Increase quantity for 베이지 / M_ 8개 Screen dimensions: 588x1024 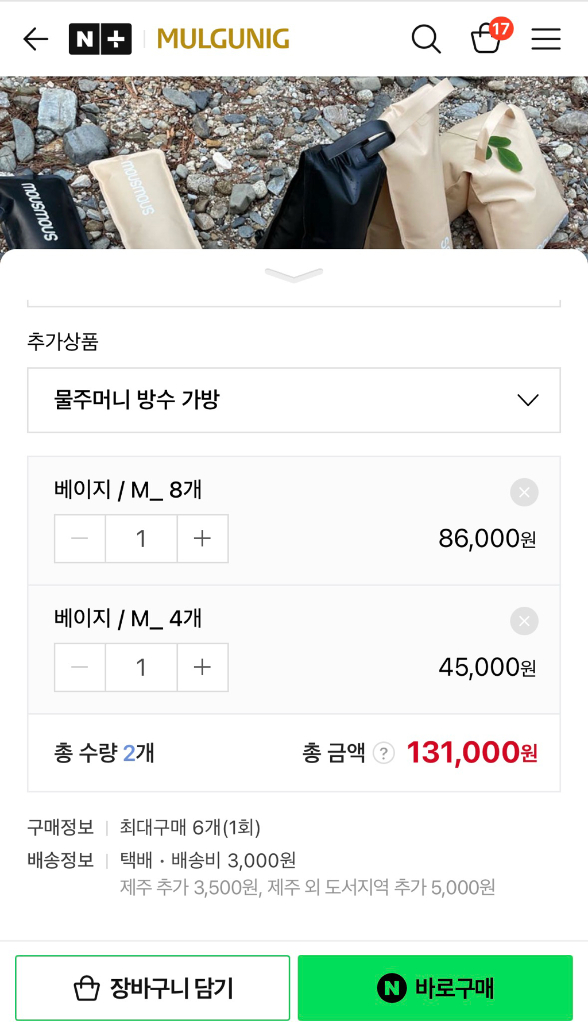(x=202, y=538)
